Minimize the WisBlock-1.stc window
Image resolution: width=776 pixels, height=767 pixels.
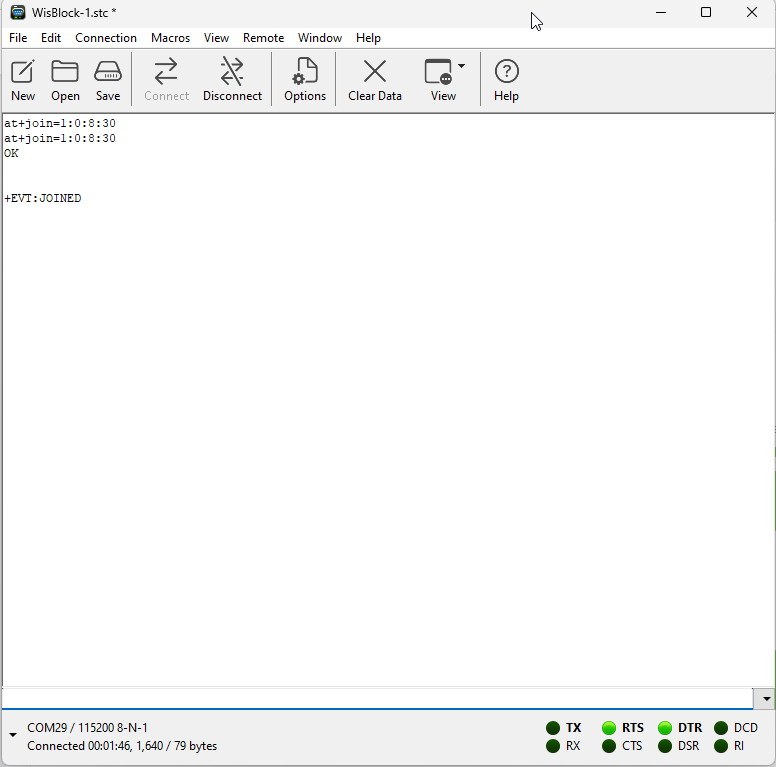click(x=661, y=12)
